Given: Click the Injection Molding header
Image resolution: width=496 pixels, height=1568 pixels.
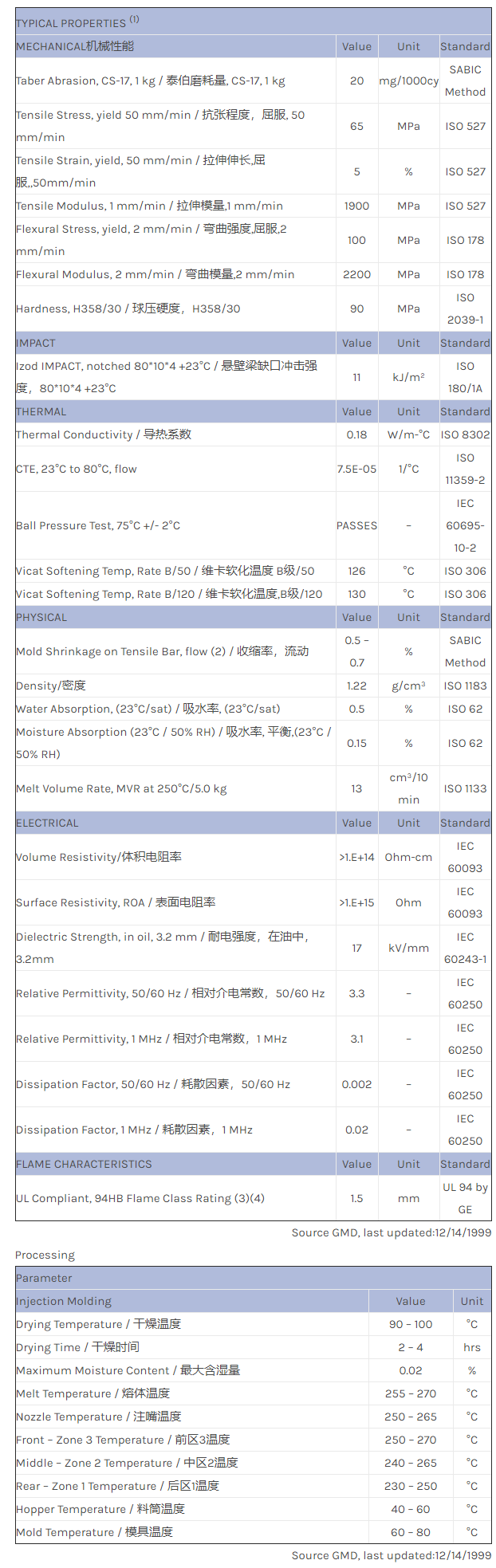Looking at the screenshot, I should pyautogui.click(x=64, y=1301).
